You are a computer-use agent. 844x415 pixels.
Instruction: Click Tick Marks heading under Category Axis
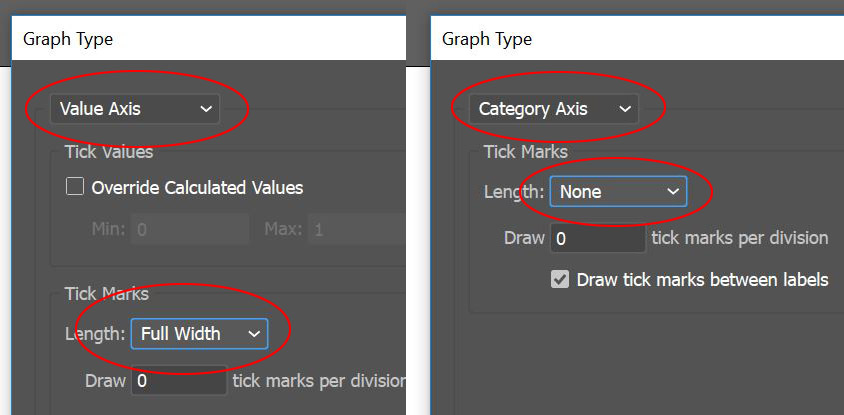point(526,152)
